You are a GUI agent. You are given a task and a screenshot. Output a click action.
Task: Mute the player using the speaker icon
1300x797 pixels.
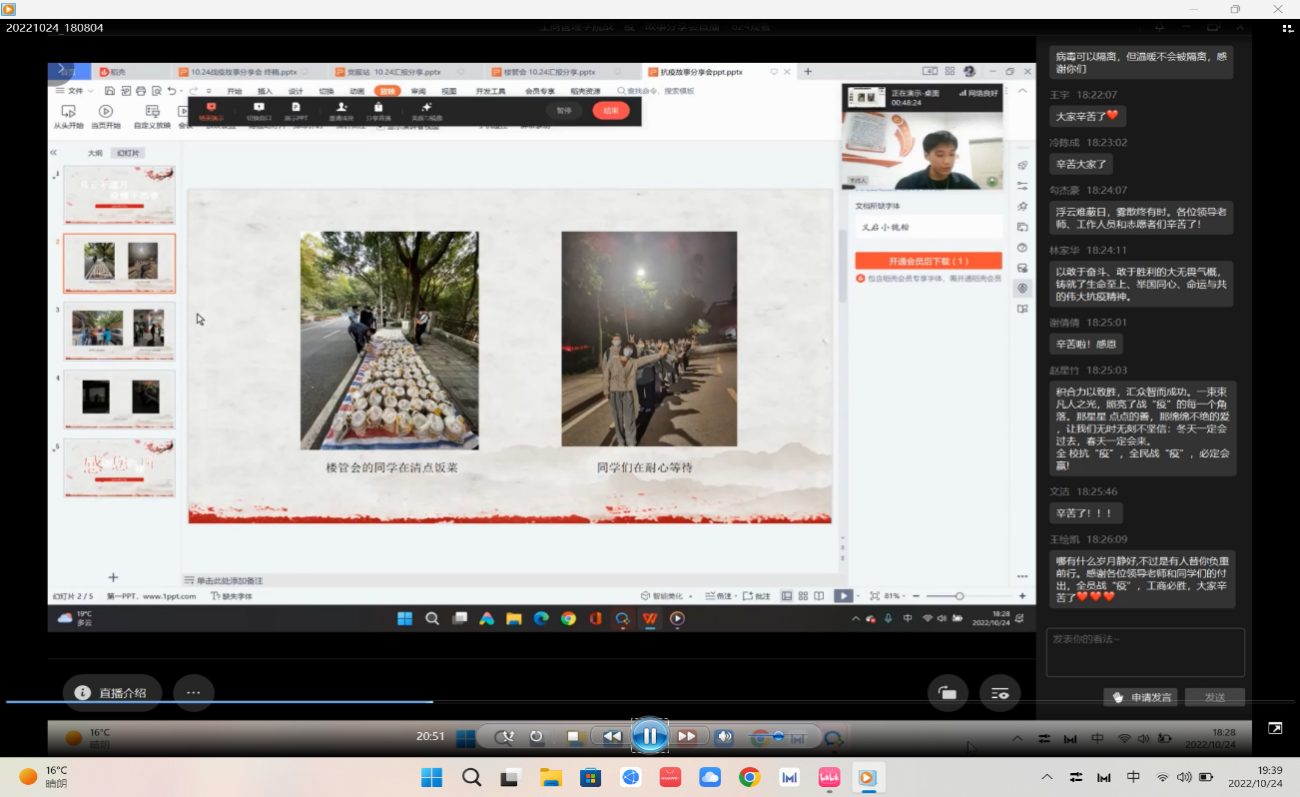tap(723, 737)
